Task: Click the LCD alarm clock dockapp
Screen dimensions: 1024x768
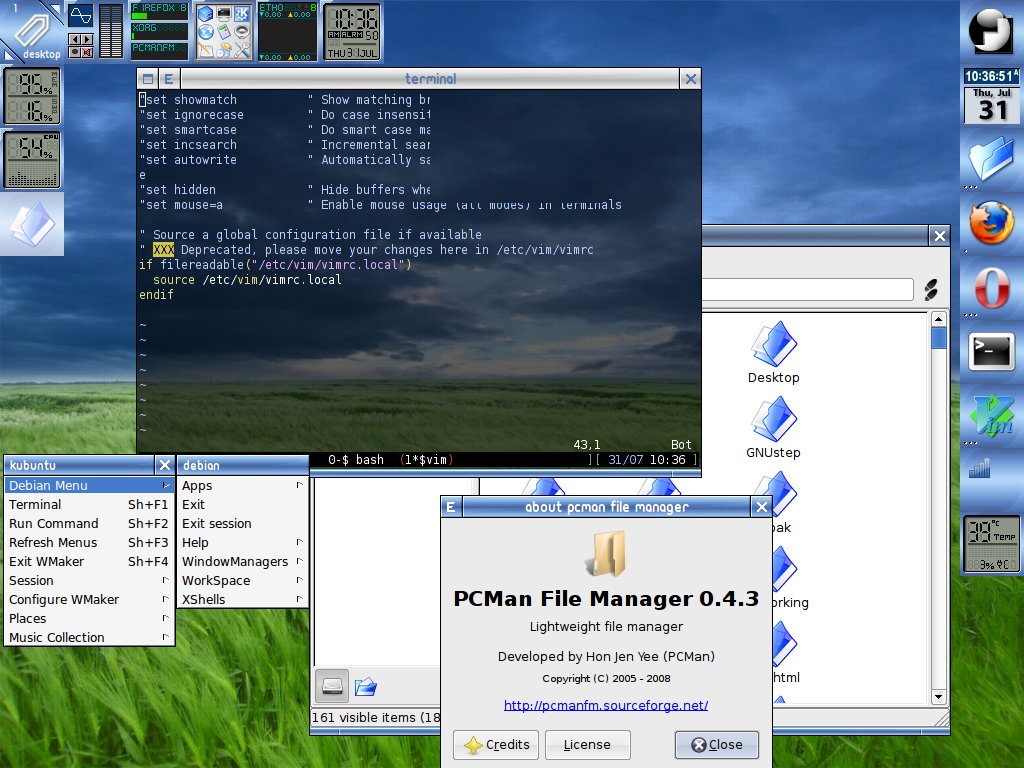Action: pyautogui.click(x=352, y=31)
